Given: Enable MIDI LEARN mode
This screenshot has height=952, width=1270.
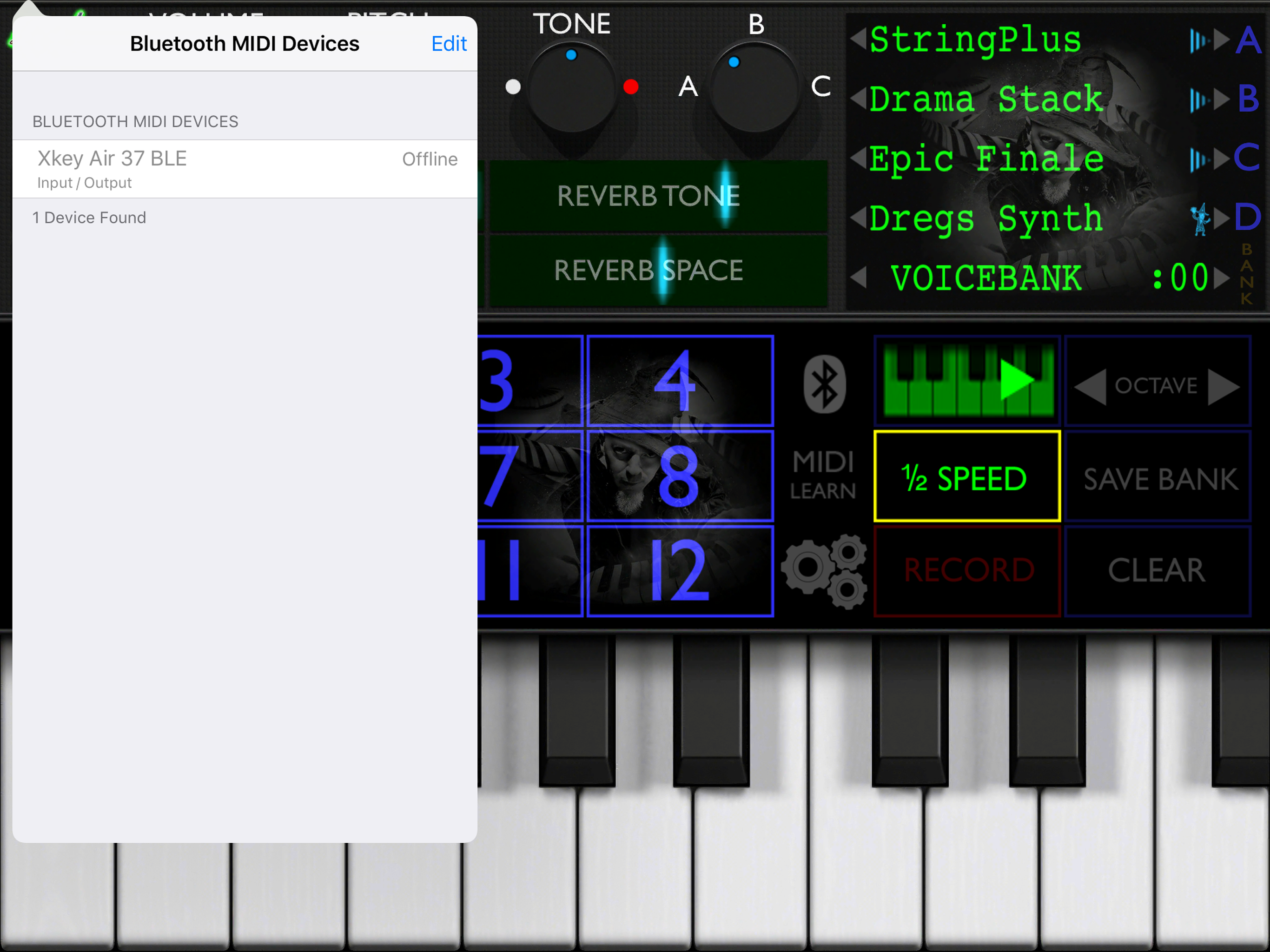Looking at the screenshot, I should coord(823,476).
